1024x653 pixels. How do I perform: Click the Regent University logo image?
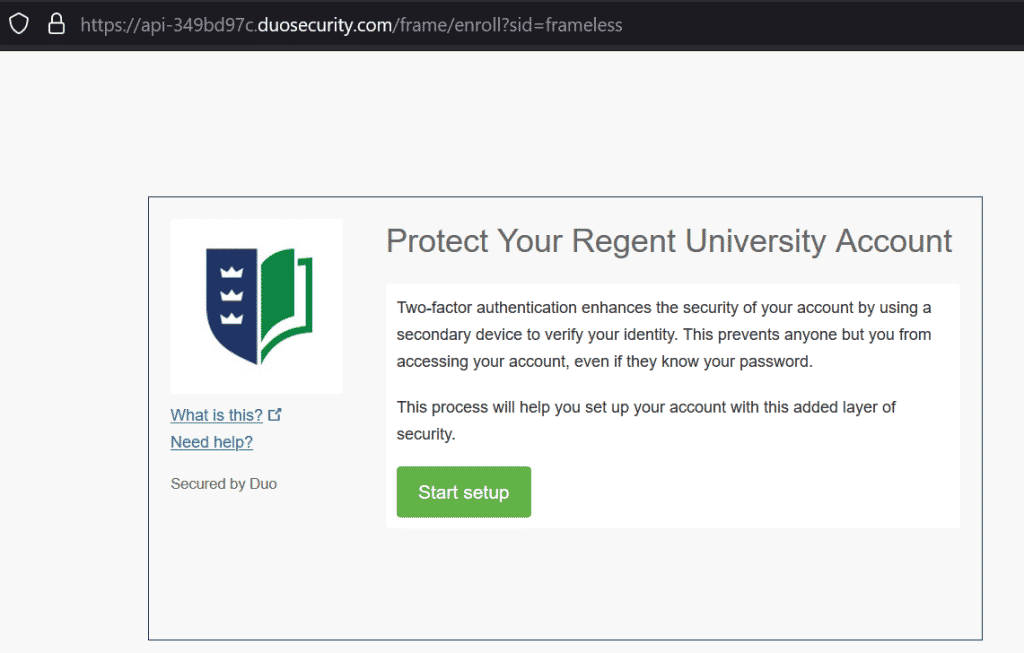click(x=257, y=306)
